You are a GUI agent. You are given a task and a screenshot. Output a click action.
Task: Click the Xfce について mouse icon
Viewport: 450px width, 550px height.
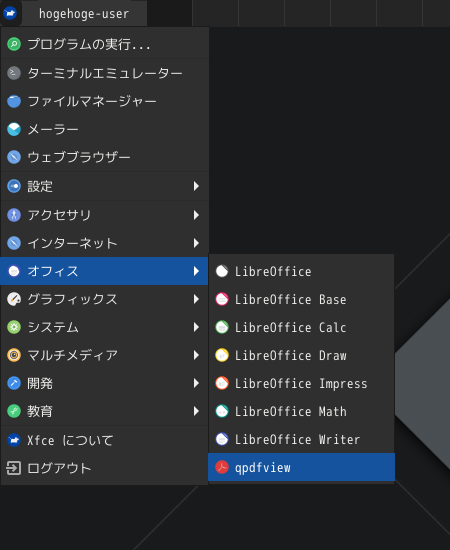14,440
